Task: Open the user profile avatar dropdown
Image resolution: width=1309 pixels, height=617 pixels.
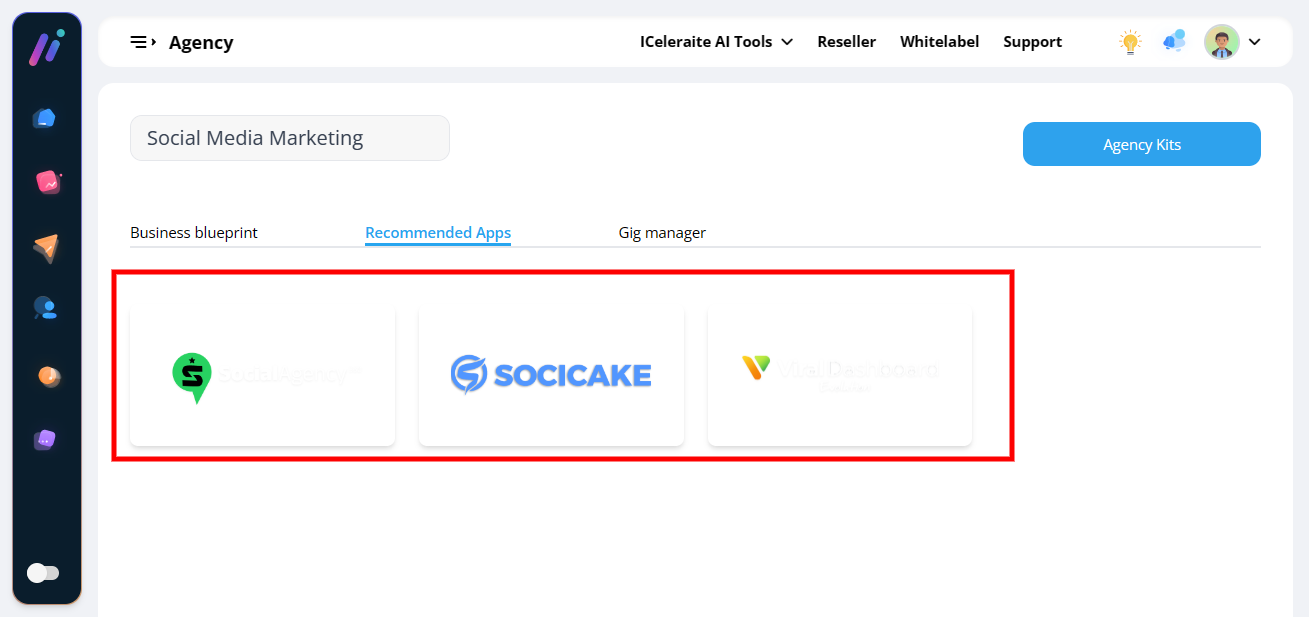Action: click(1232, 42)
